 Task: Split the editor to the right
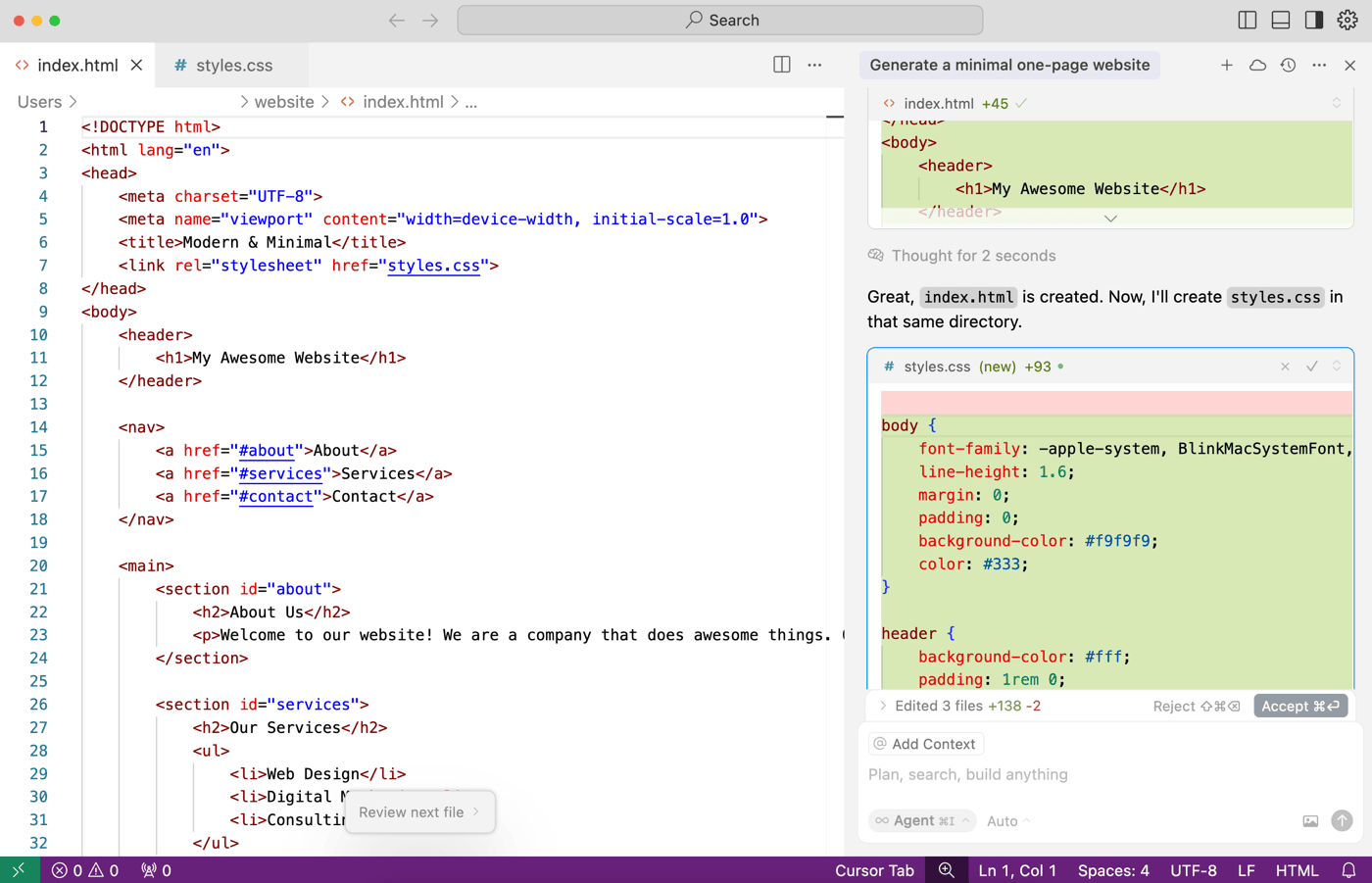[x=782, y=65]
